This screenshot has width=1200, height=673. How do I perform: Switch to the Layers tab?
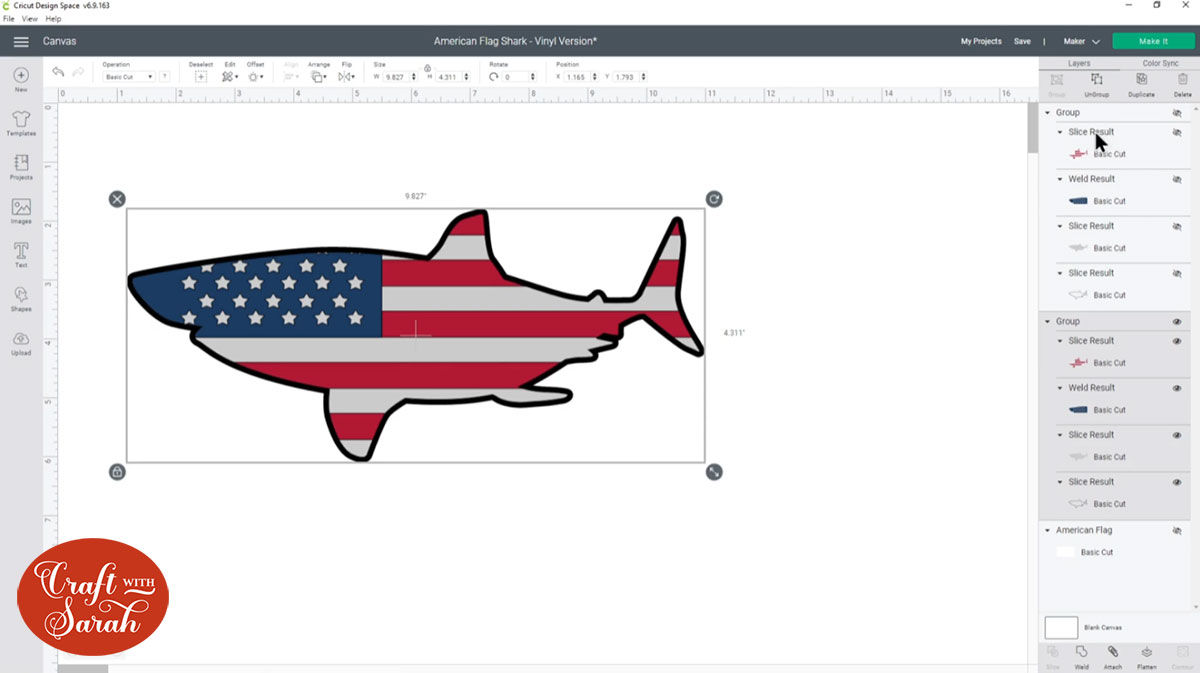1079,63
